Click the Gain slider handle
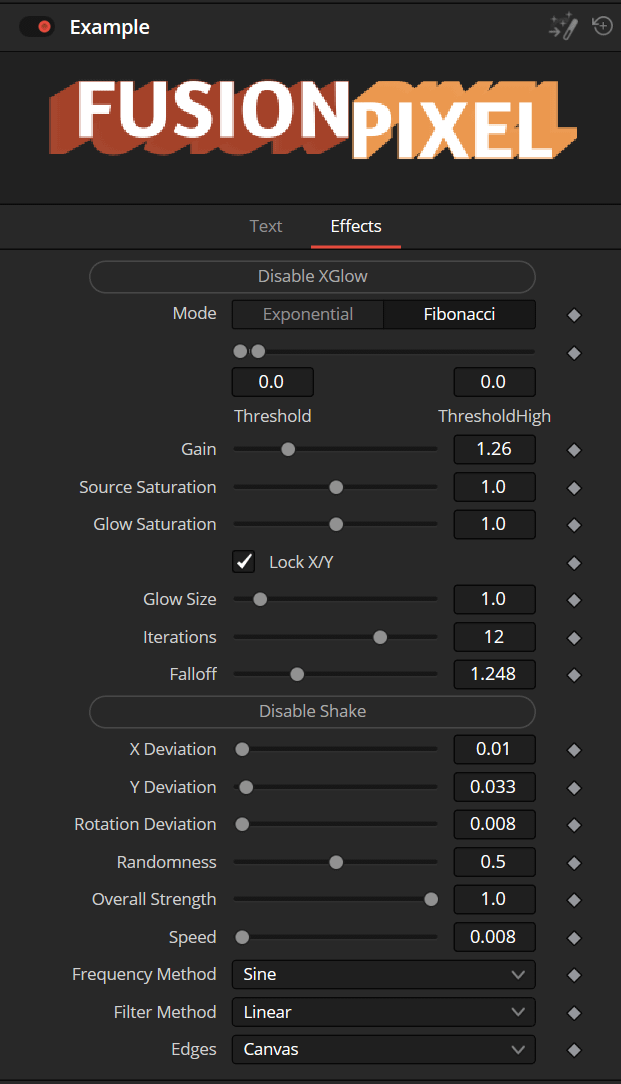 288,449
